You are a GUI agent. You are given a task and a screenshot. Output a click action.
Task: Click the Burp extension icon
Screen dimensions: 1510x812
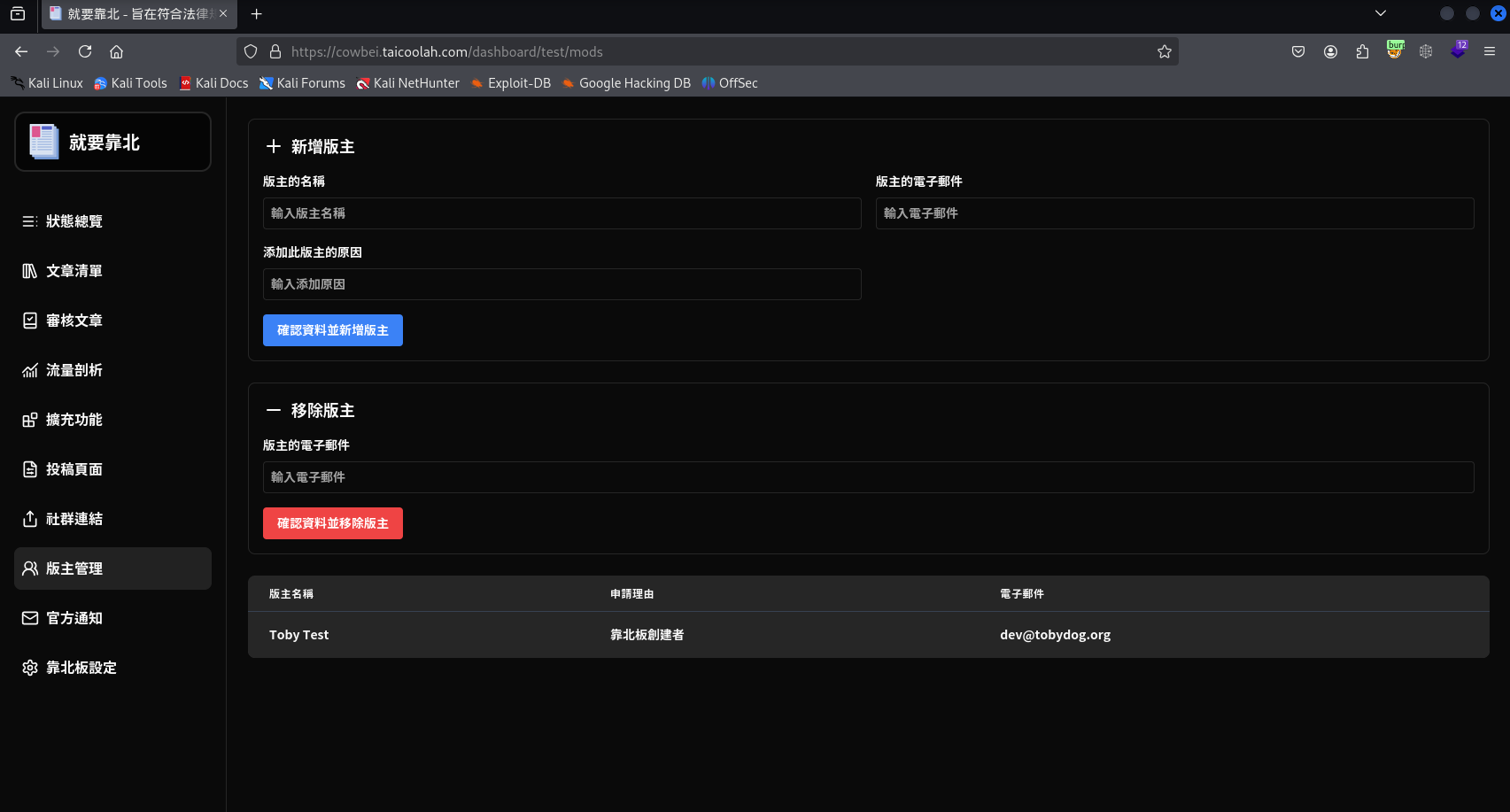[x=1395, y=50]
